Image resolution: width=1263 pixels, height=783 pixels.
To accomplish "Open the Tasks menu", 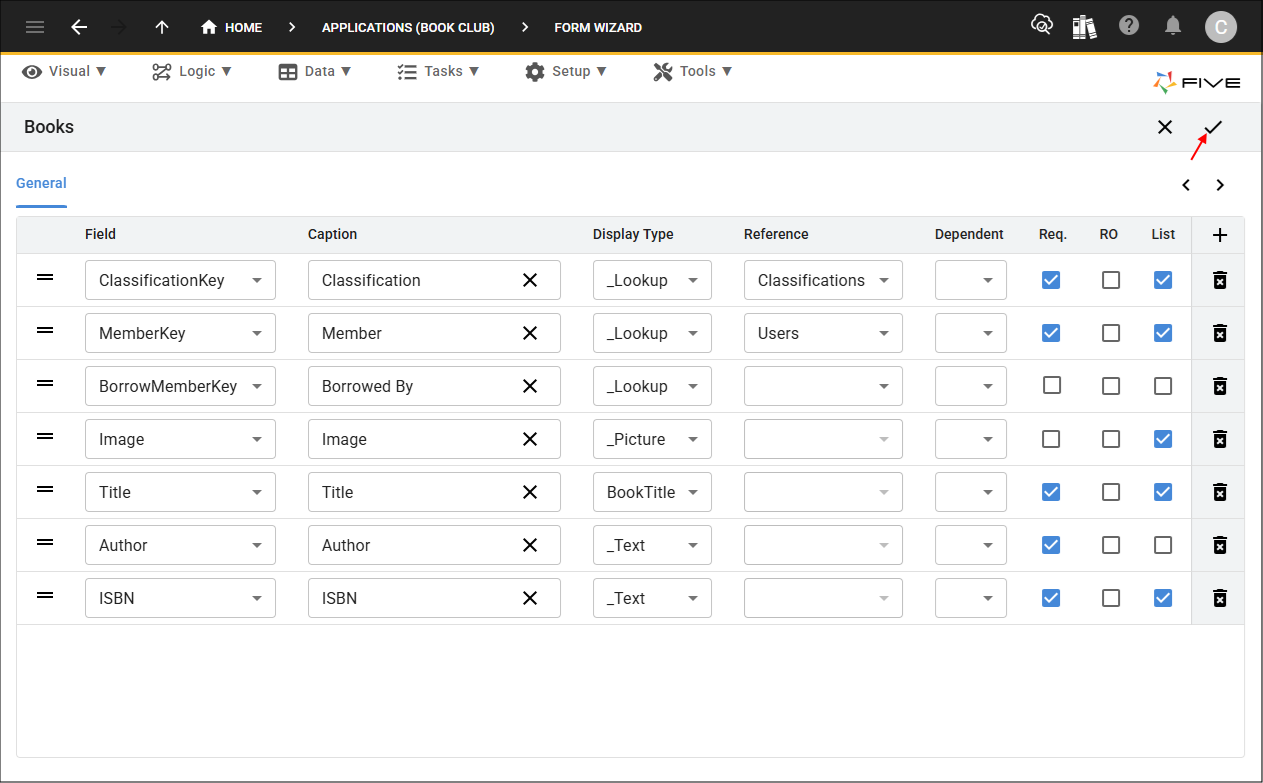I will coord(438,71).
